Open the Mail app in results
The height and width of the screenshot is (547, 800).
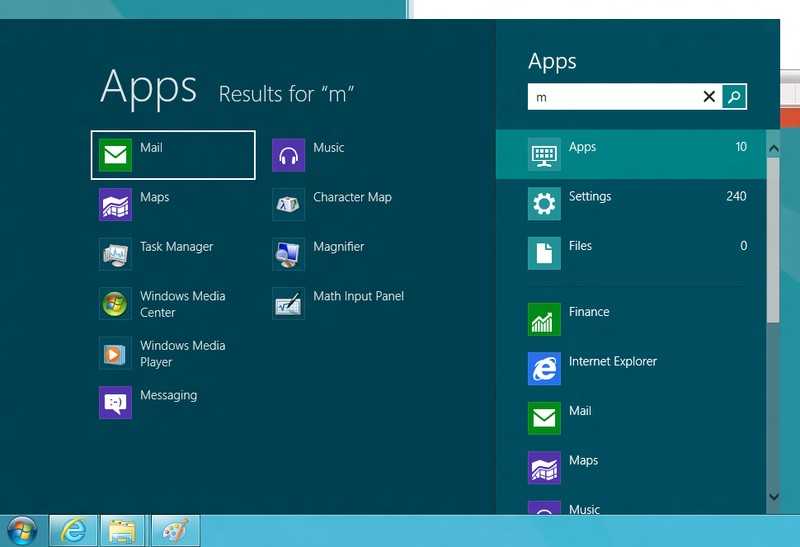(x=173, y=155)
